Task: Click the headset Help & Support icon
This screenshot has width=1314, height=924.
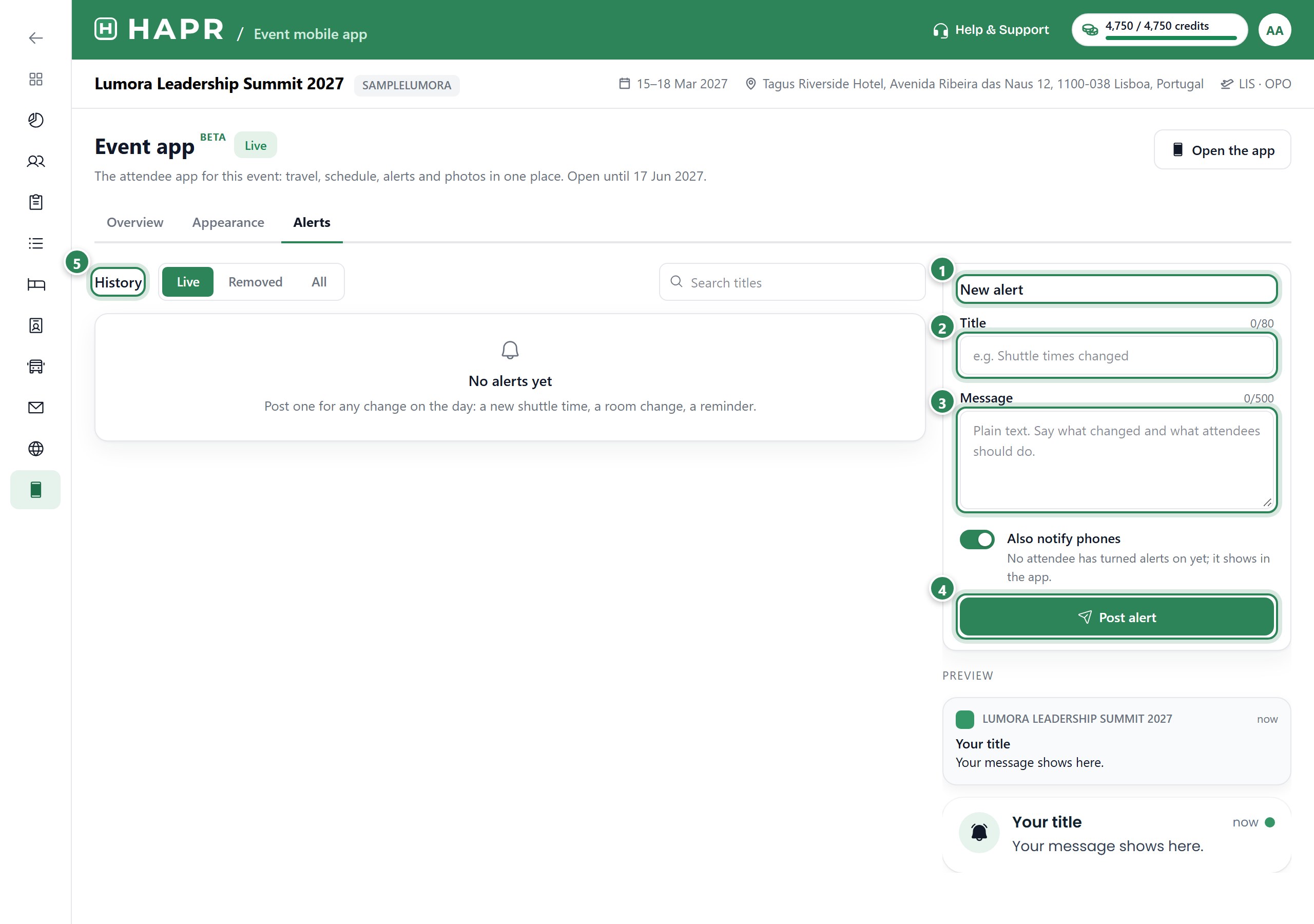Action: (x=940, y=30)
